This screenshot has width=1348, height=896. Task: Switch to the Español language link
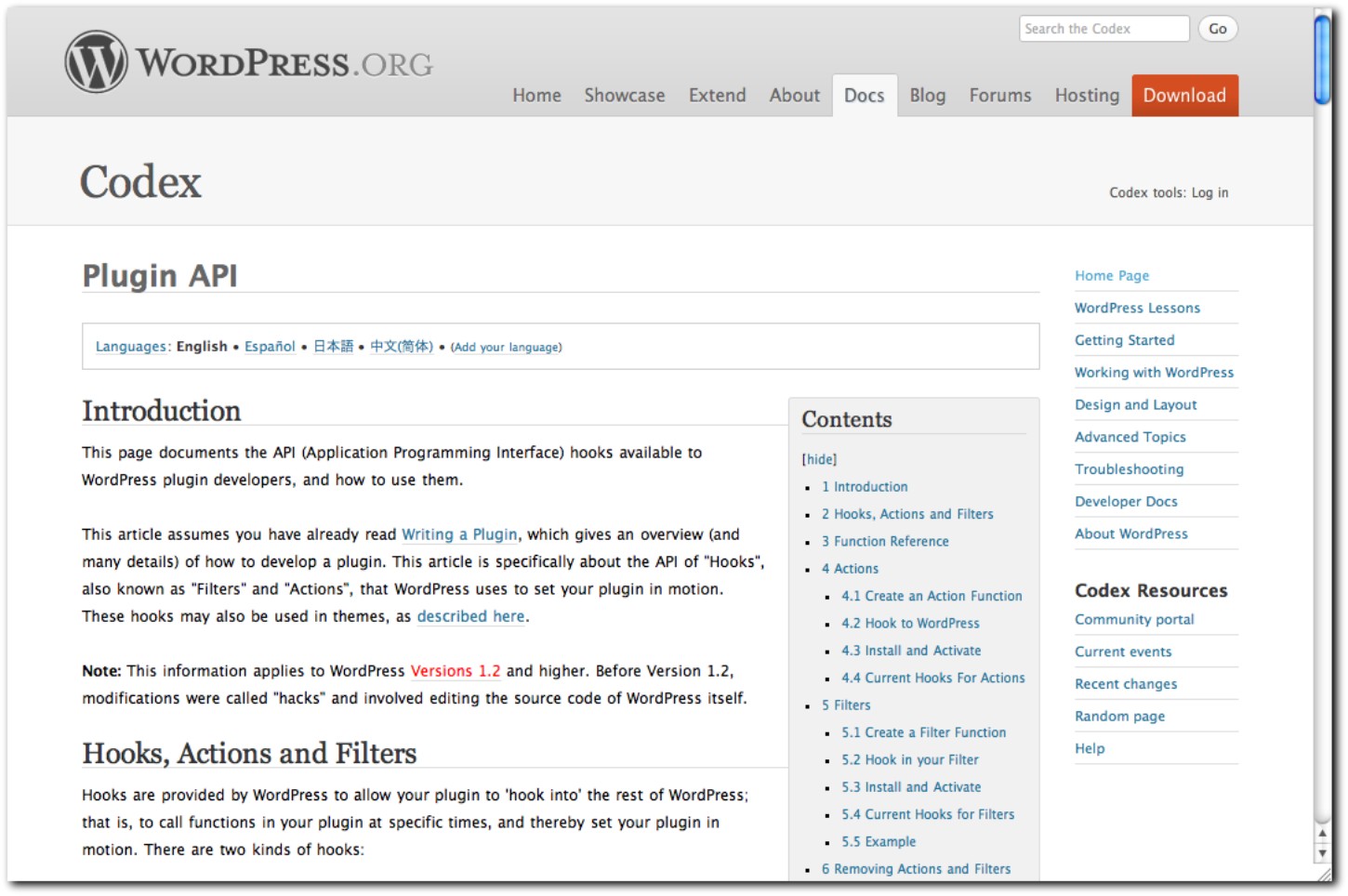tap(270, 347)
